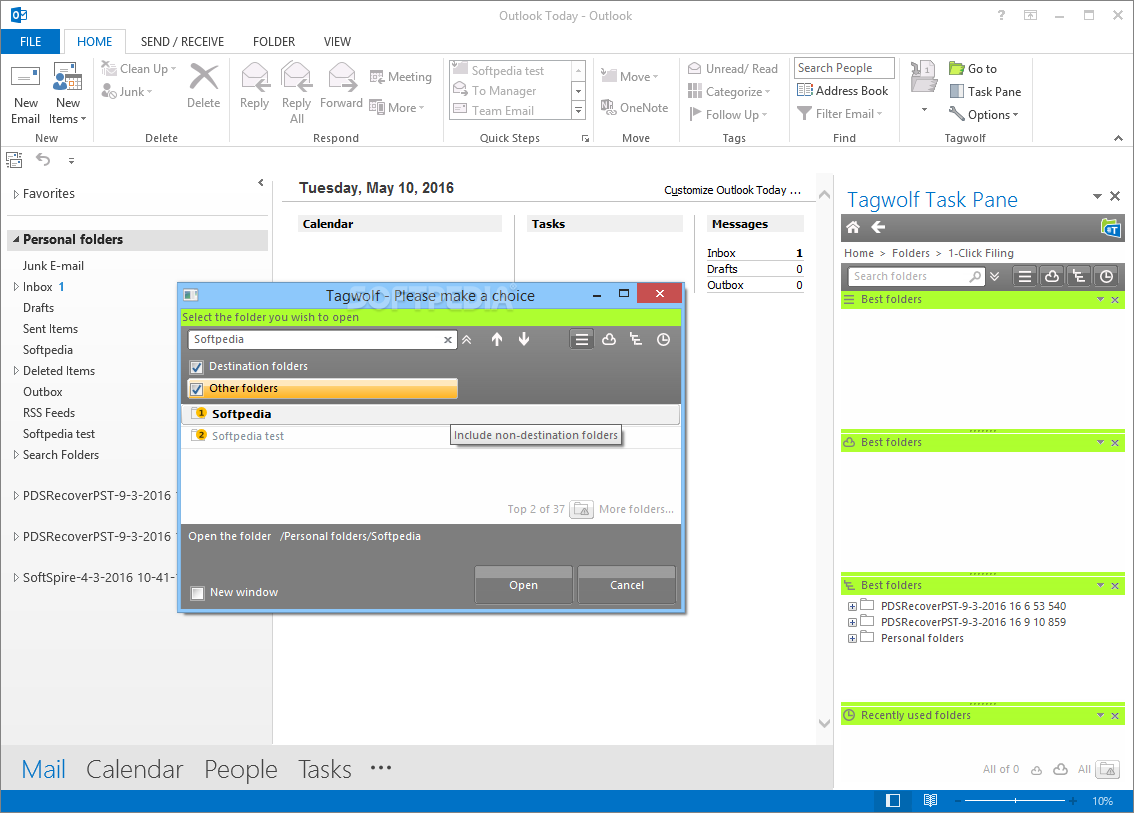Toggle the Other folders checkbox

[x=196, y=389]
